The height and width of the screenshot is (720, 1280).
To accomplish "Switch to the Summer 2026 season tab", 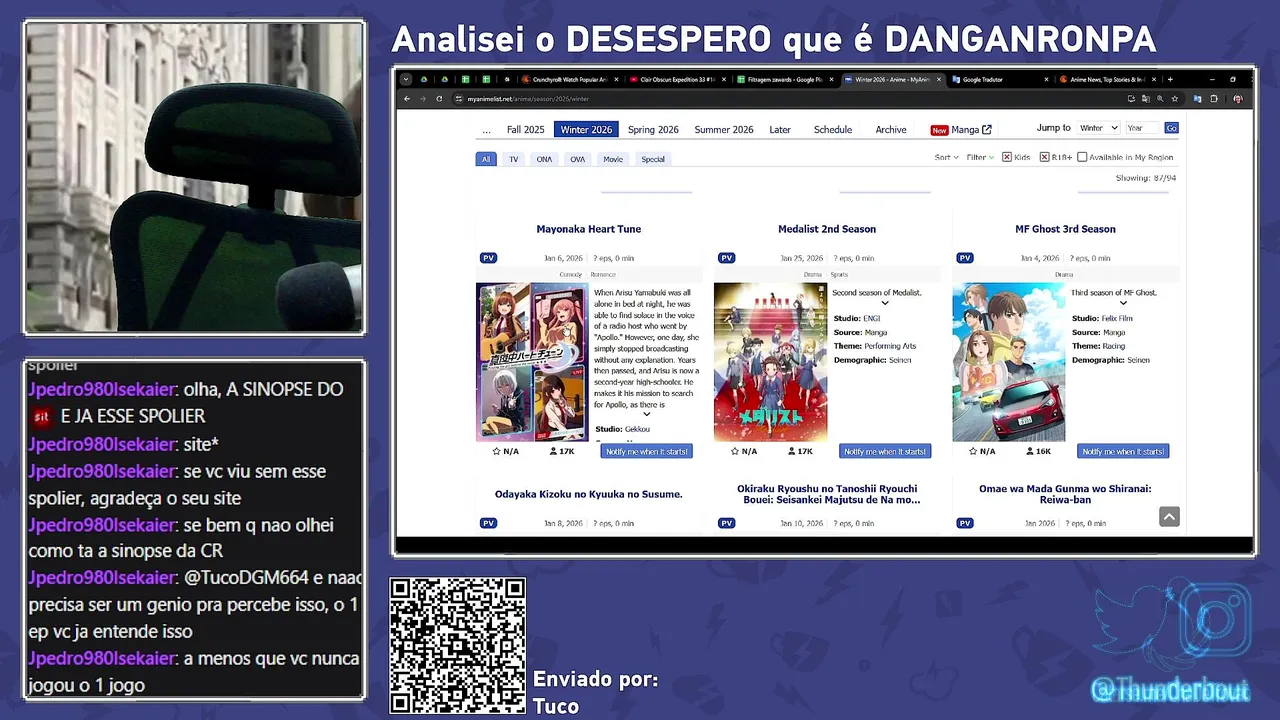I will coord(724,130).
